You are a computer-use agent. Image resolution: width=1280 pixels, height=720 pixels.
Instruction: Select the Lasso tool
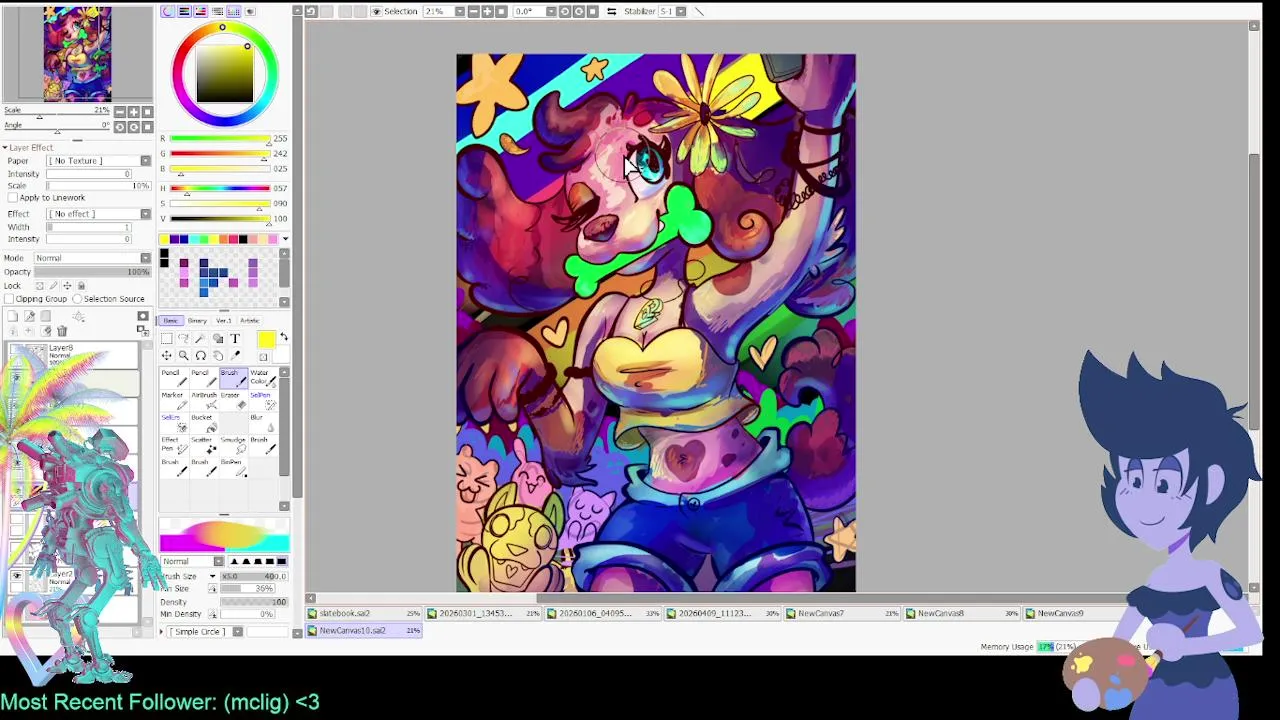183,338
